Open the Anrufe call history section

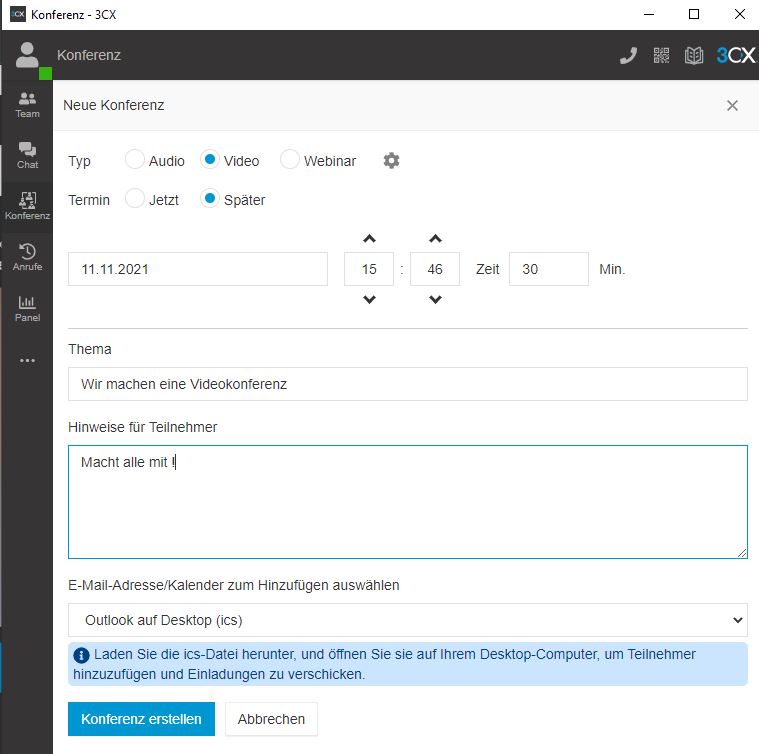pyautogui.click(x=28, y=257)
